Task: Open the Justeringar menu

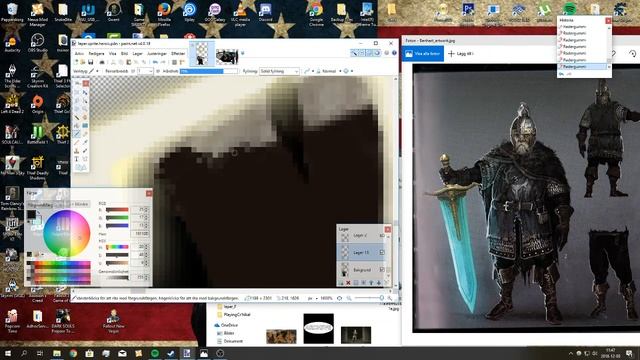Action: click(157, 53)
